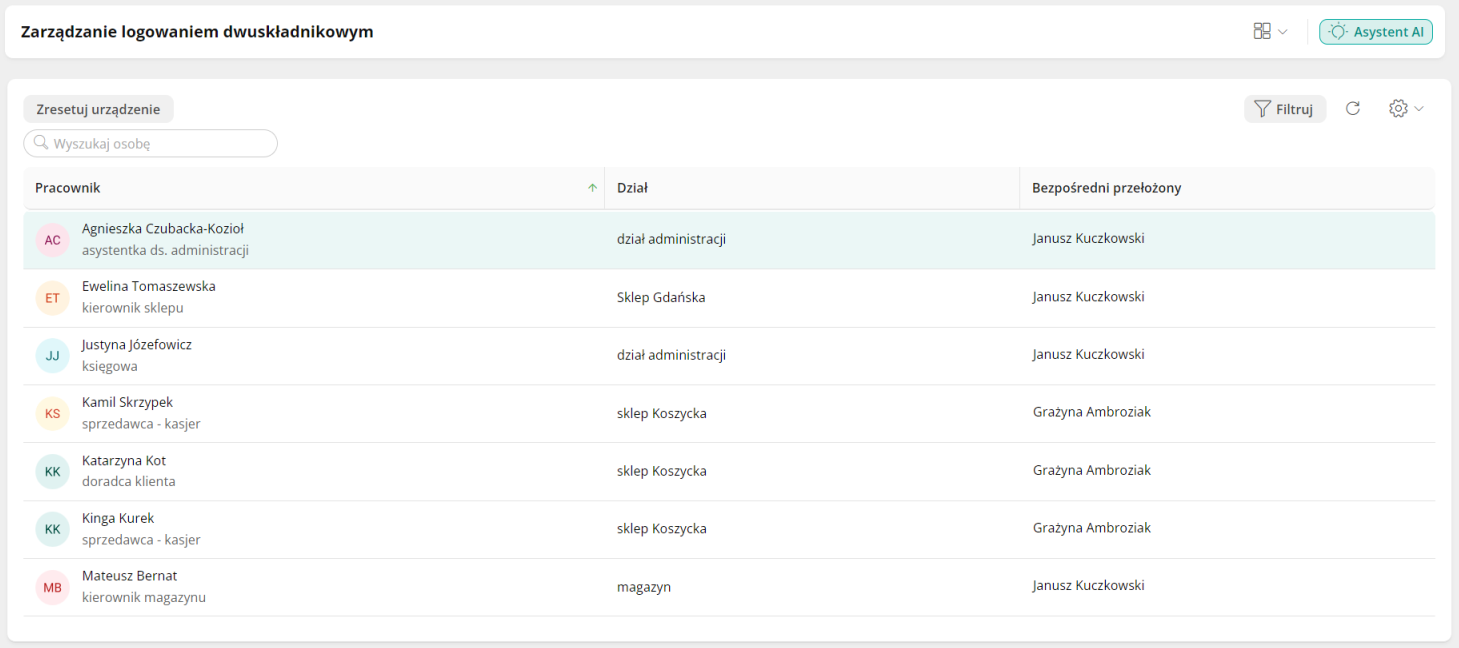
Task: Open the gear settings dropdown
Action: [x=1405, y=109]
